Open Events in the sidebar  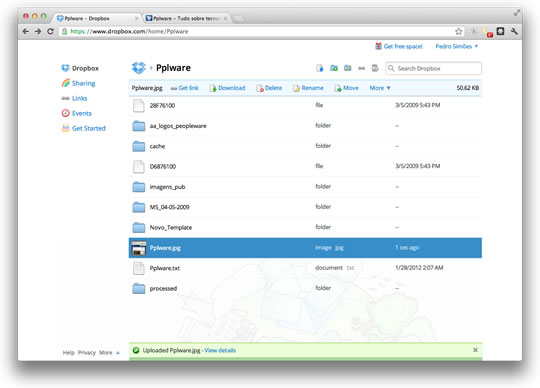pyautogui.click(x=76, y=113)
